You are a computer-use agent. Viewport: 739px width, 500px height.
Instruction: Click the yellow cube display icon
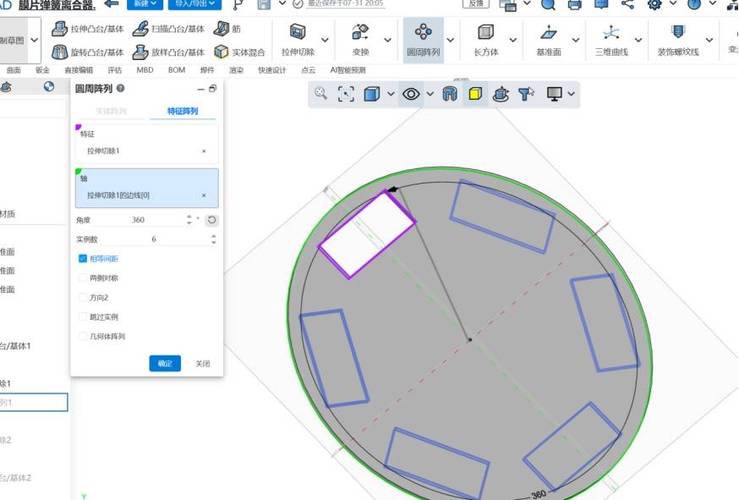(476, 94)
